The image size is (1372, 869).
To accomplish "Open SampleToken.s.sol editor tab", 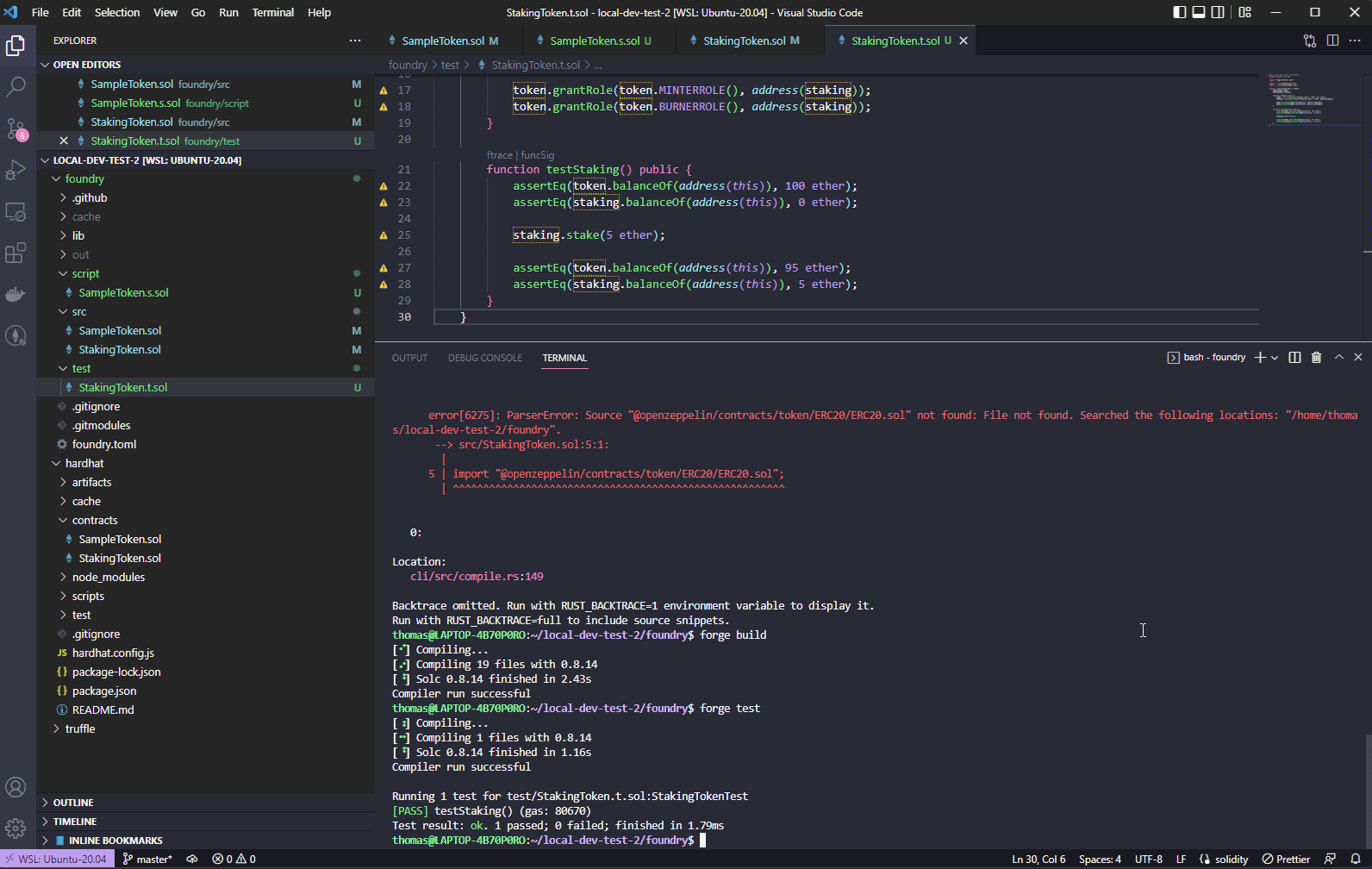I will pyautogui.click(x=598, y=41).
